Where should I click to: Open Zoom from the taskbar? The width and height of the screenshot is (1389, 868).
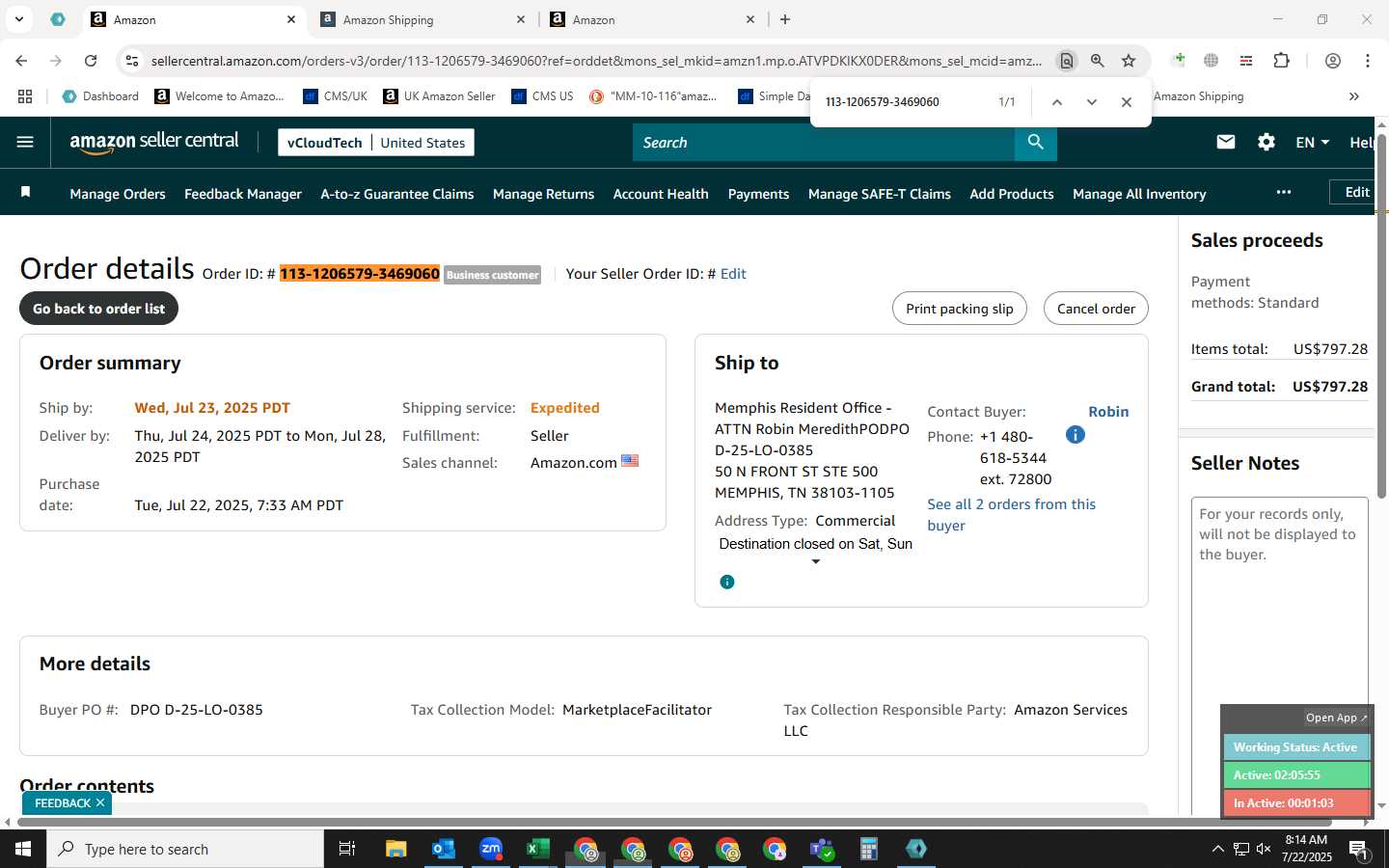(x=491, y=849)
